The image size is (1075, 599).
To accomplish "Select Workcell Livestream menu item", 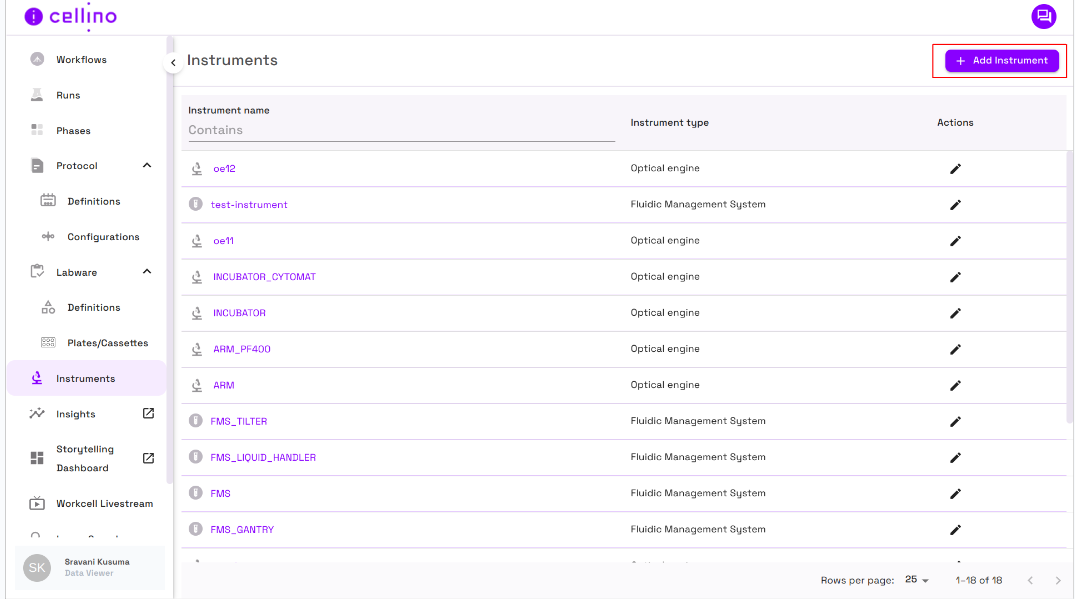I will pos(104,504).
